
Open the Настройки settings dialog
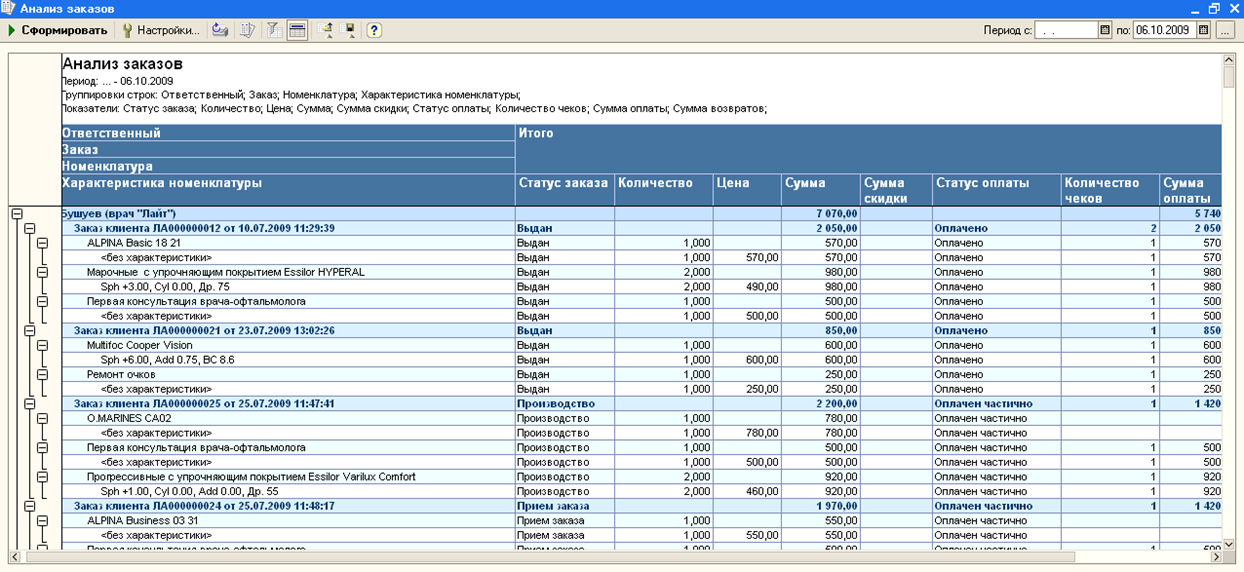click(x=160, y=30)
